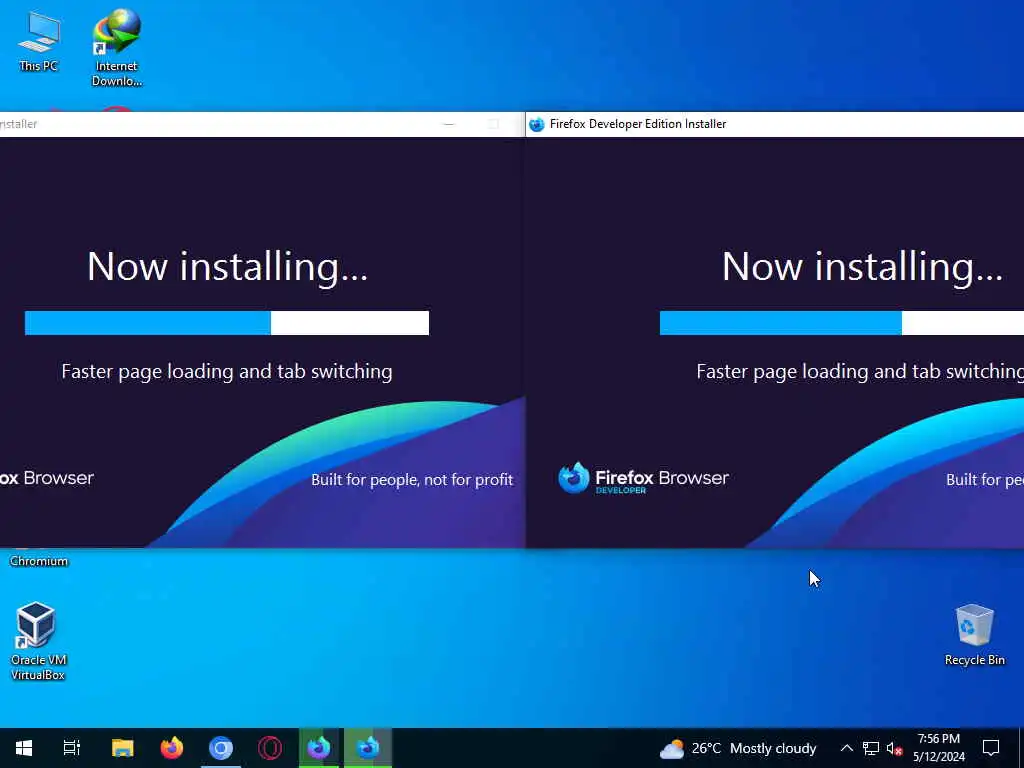Click the Developer Edition installer's progress bar
The height and width of the screenshot is (768, 1024).
pyautogui.click(x=842, y=323)
